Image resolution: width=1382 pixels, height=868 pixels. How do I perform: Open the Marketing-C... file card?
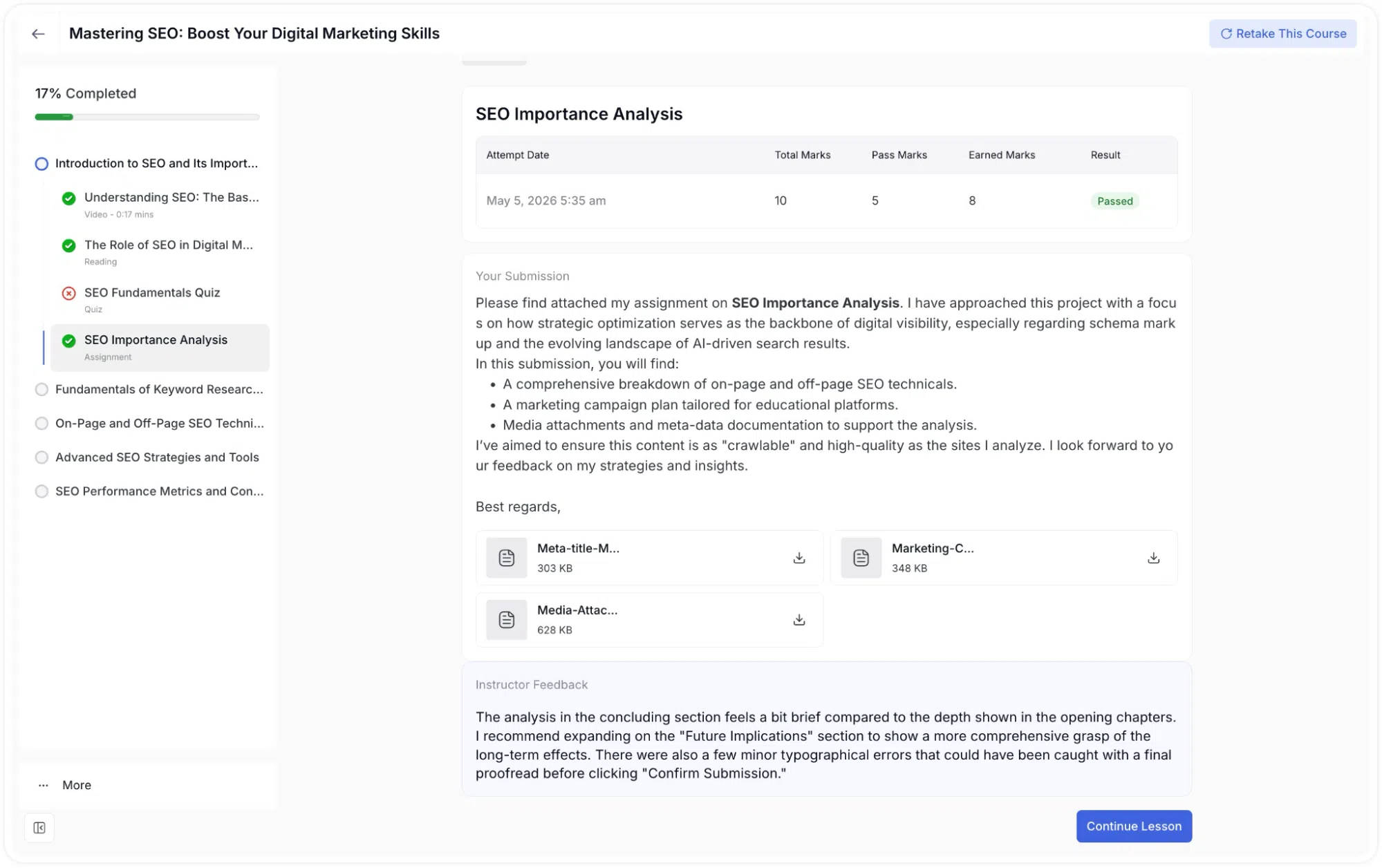1004,558
